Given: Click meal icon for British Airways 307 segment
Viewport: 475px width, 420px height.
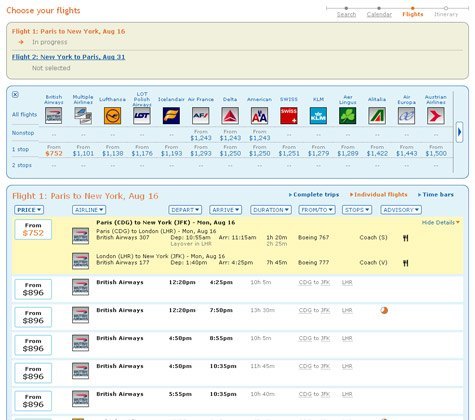Looking at the screenshot, I should point(405,238).
